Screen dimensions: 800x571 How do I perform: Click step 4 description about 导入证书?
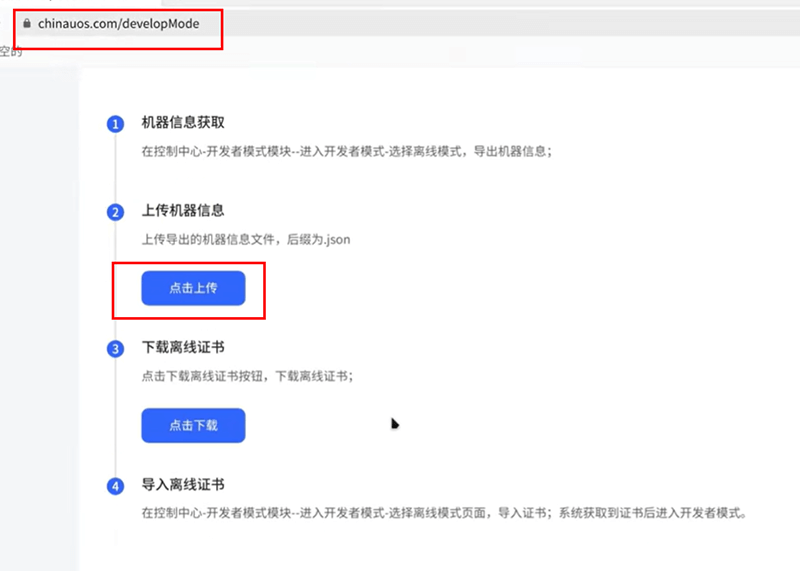click(x=444, y=513)
